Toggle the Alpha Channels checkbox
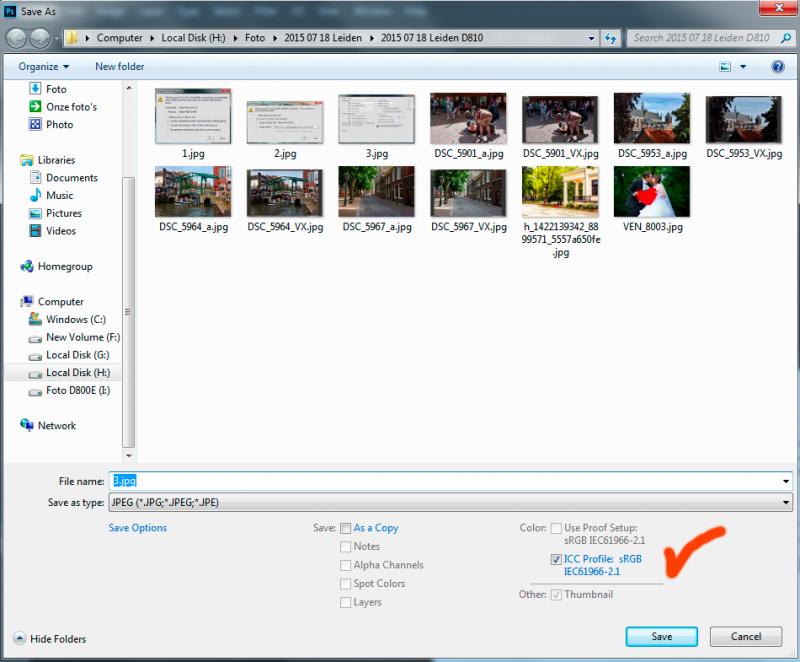The width and height of the screenshot is (800, 662). [345, 565]
